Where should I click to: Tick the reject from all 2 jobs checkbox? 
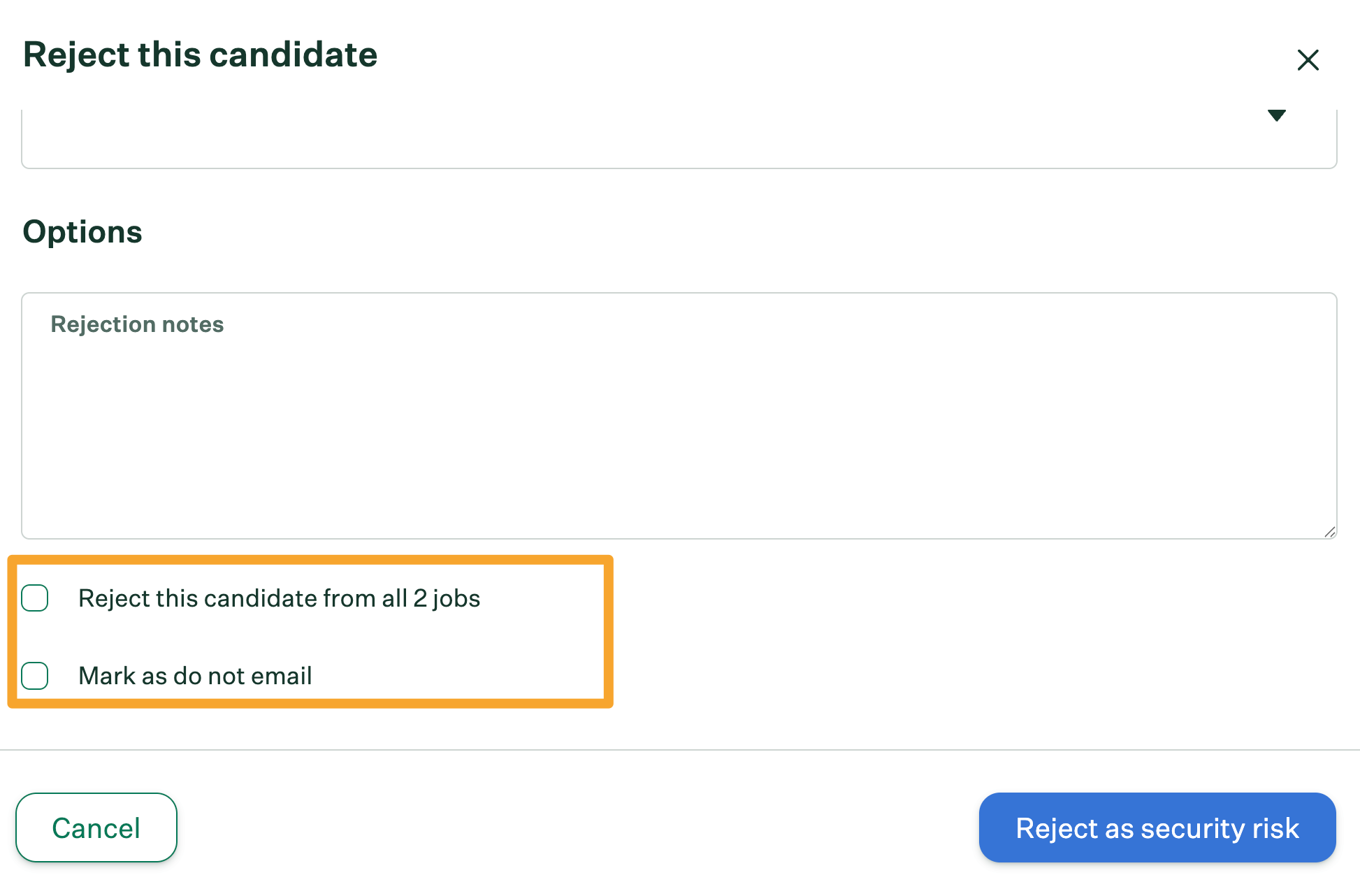click(x=35, y=598)
